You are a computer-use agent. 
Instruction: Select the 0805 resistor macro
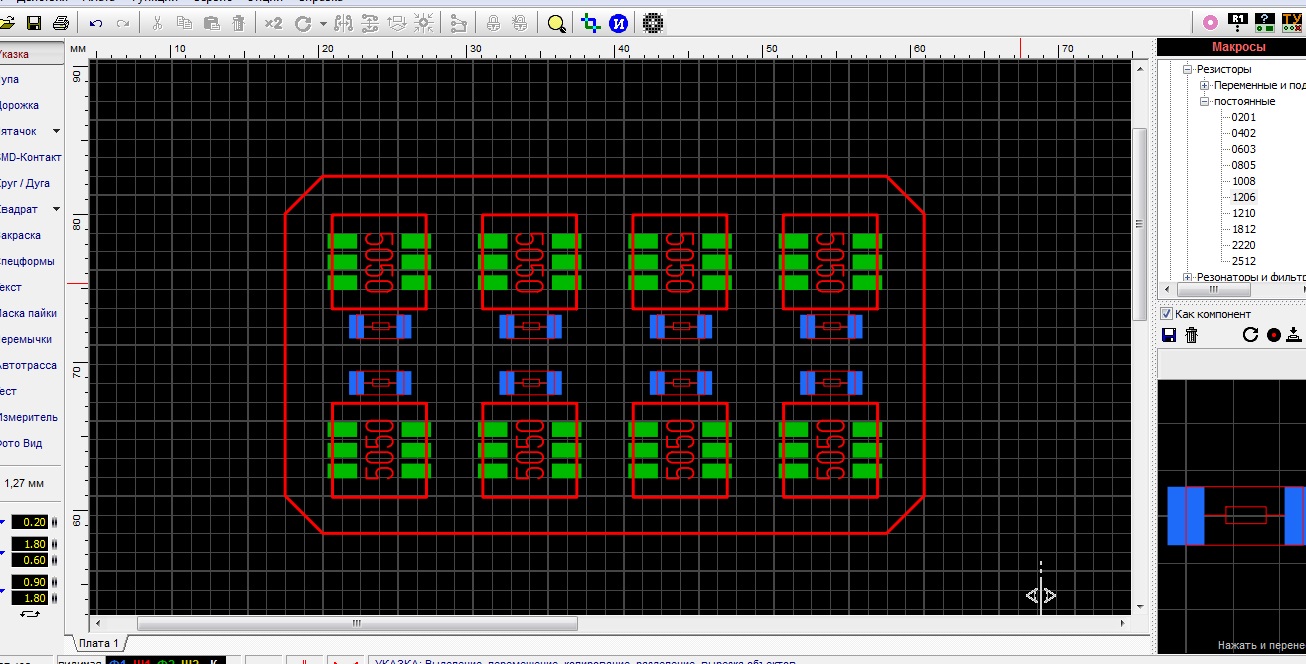click(x=1243, y=165)
